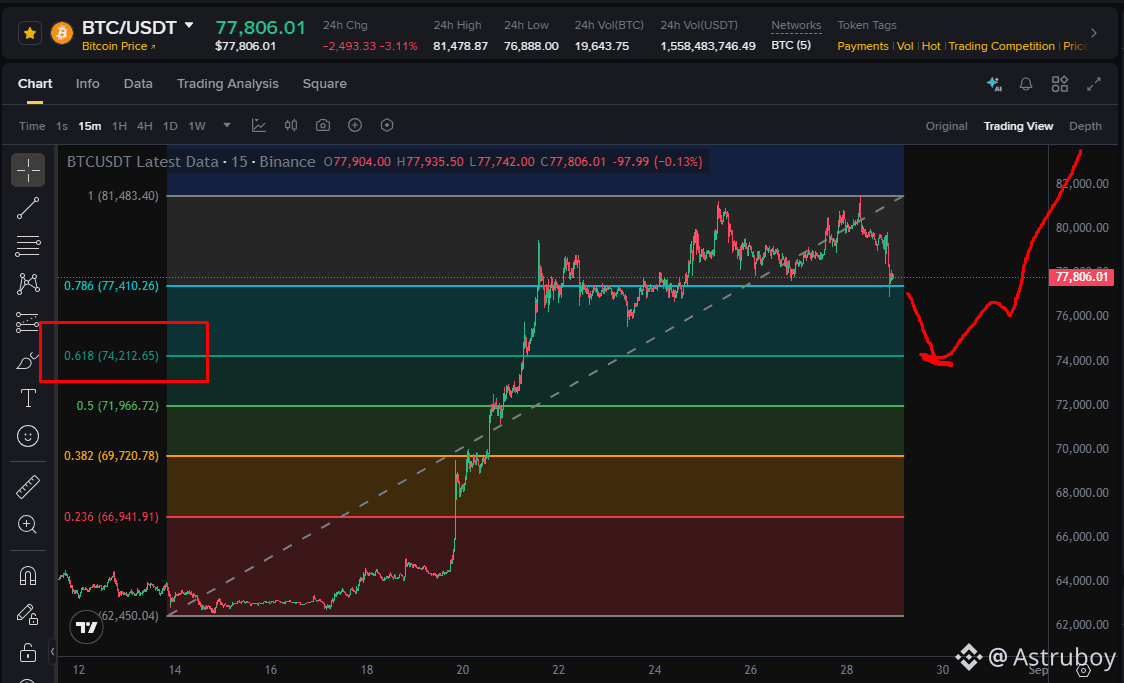The width and height of the screenshot is (1124, 683).
Task: Select the trend line drawing tool
Action: (28, 209)
